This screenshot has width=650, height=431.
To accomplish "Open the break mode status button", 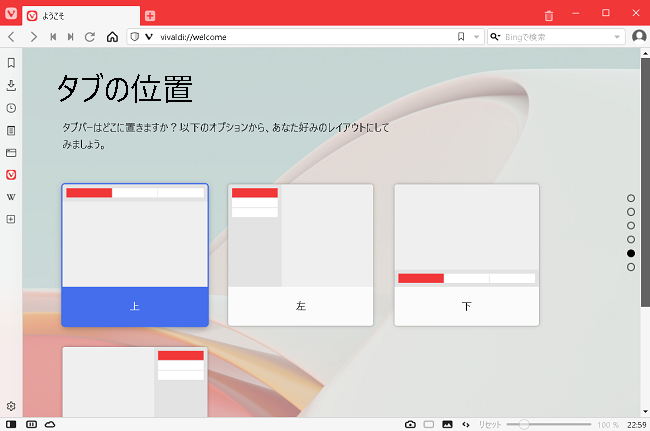I will click(x=32, y=424).
